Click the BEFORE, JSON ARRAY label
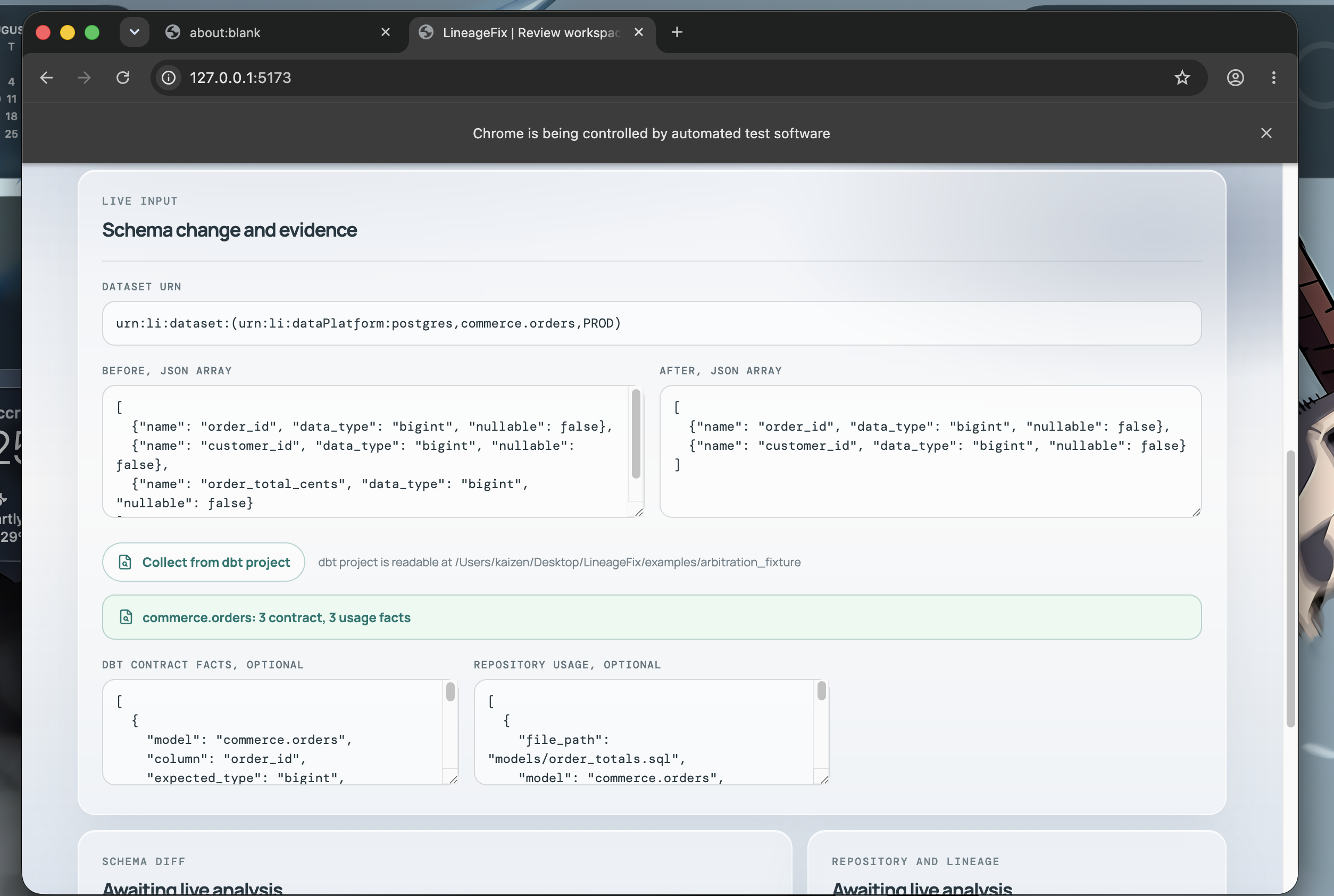This screenshot has height=896, width=1334. (x=167, y=371)
